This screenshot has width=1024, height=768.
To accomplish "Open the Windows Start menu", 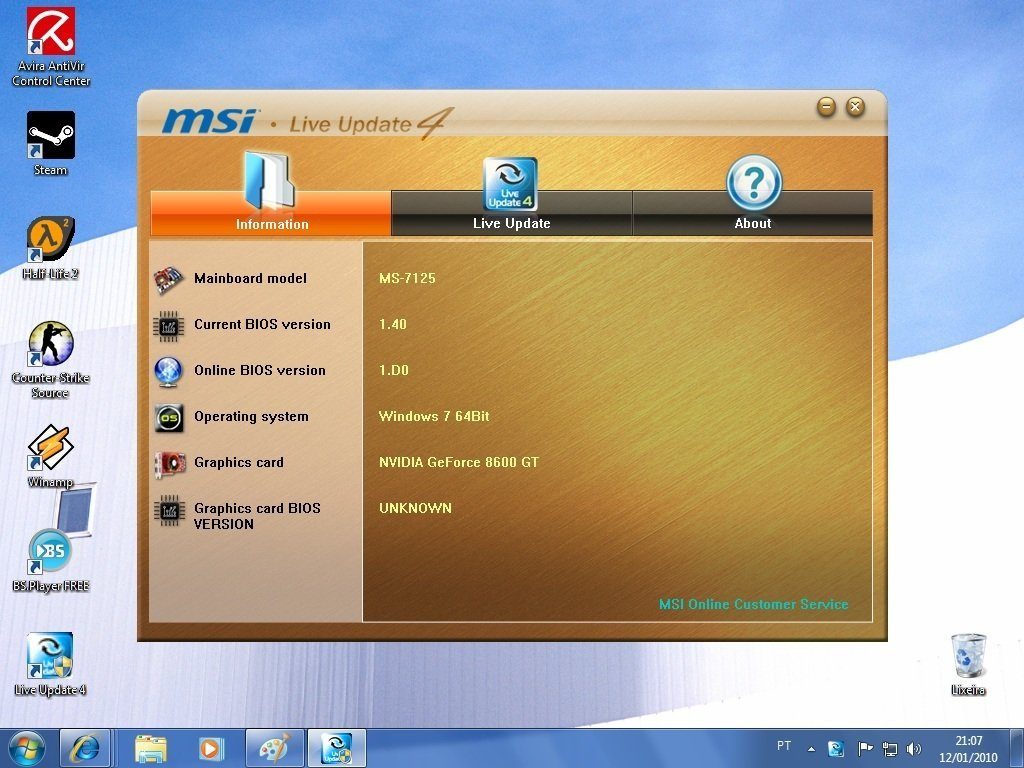I will (x=27, y=748).
